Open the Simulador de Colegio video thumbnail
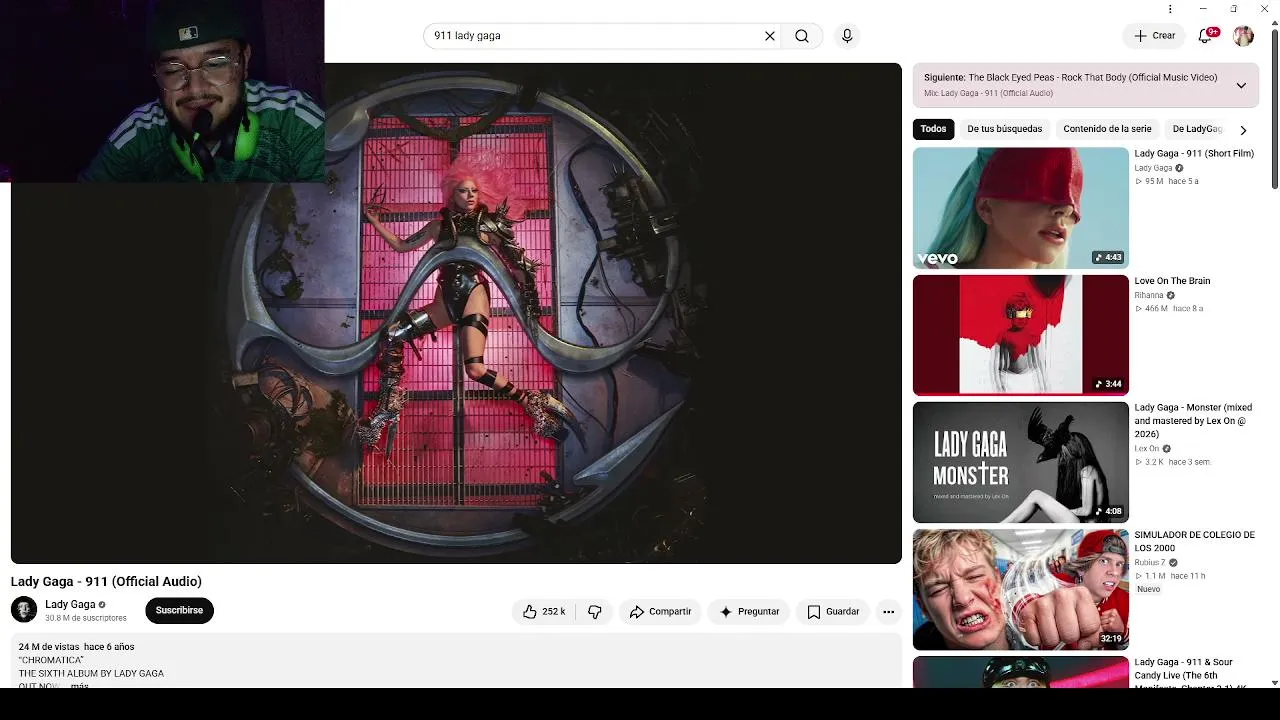Image resolution: width=1280 pixels, height=720 pixels. [x=1020, y=589]
